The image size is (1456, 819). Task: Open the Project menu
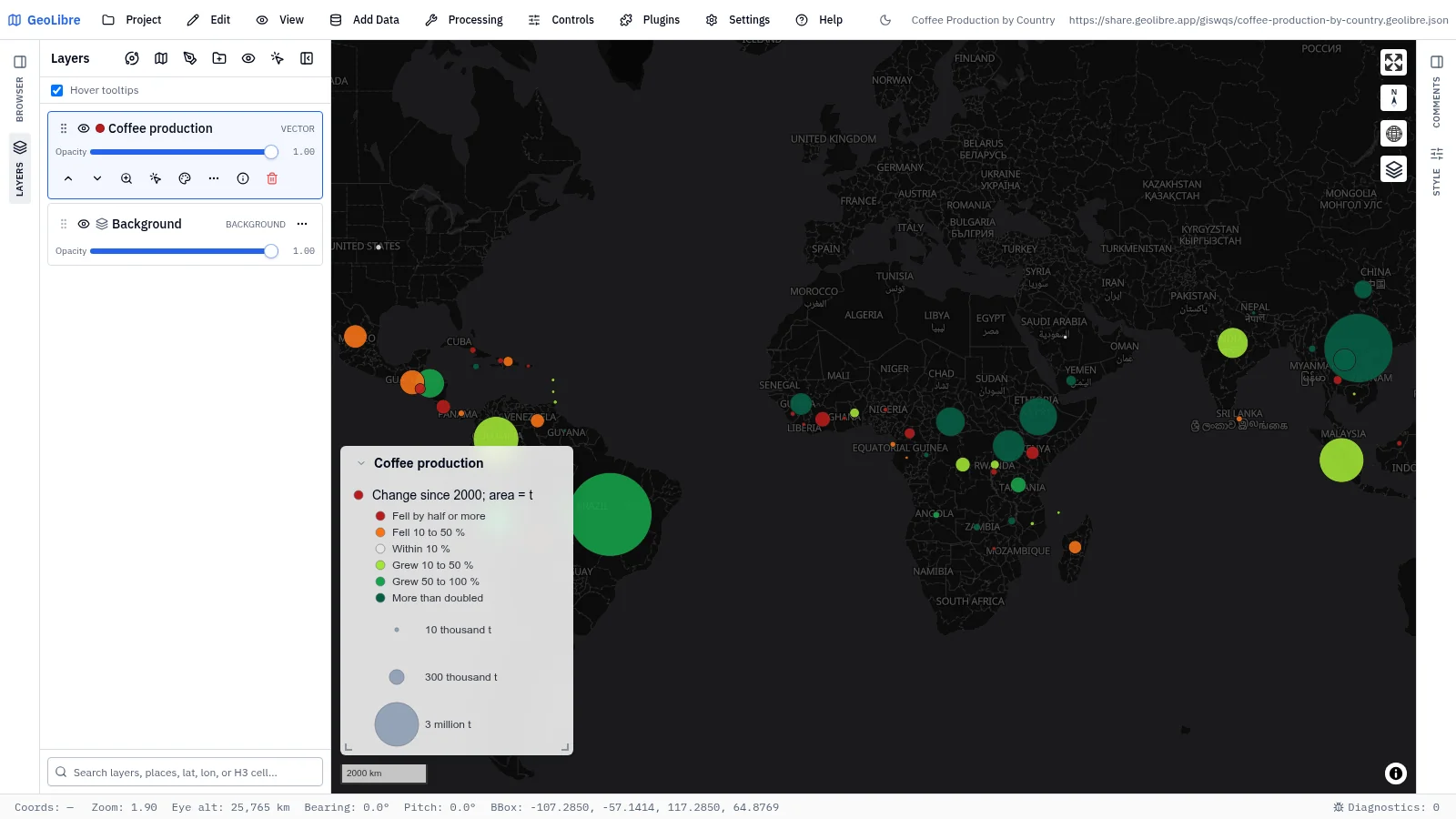132,20
